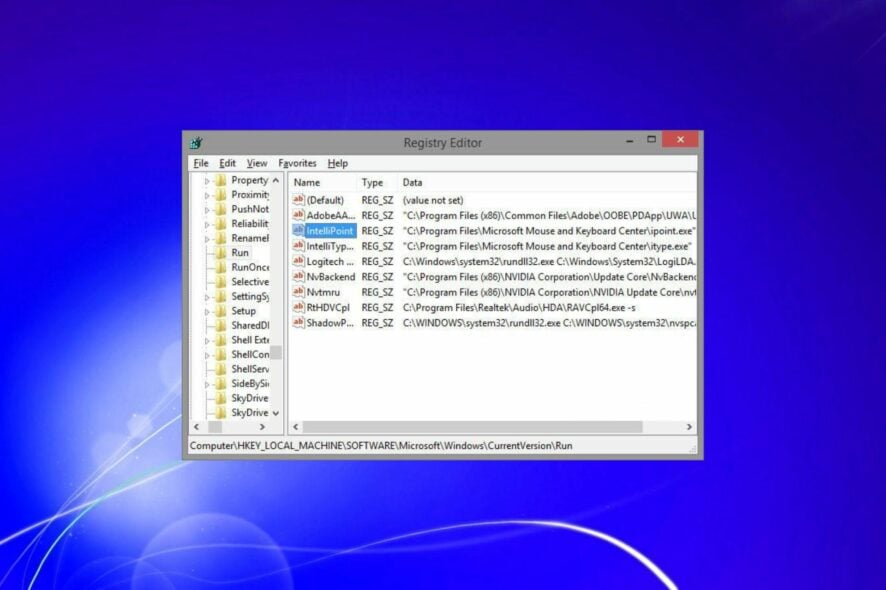Click the ab icon next to RtHDVCpl
Screen dimensions: 886x590
pyautogui.click(x=298, y=307)
